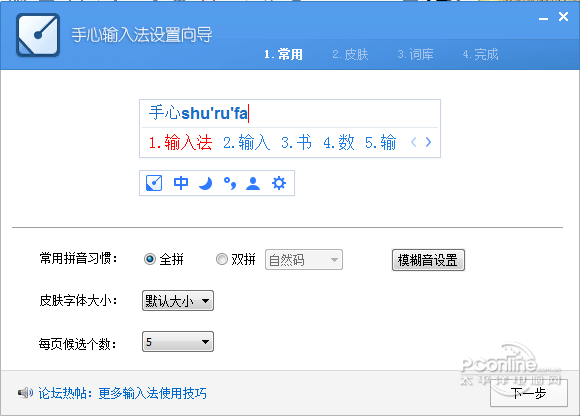
Task: Choose candidate 2. 输入
Action: click(x=246, y=142)
